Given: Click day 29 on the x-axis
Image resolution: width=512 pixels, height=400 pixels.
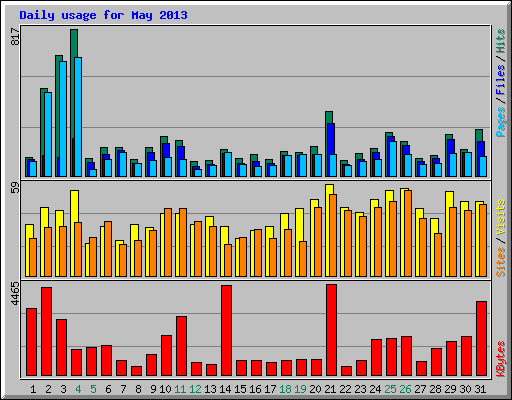Looking at the screenshot, I should pos(450,389).
